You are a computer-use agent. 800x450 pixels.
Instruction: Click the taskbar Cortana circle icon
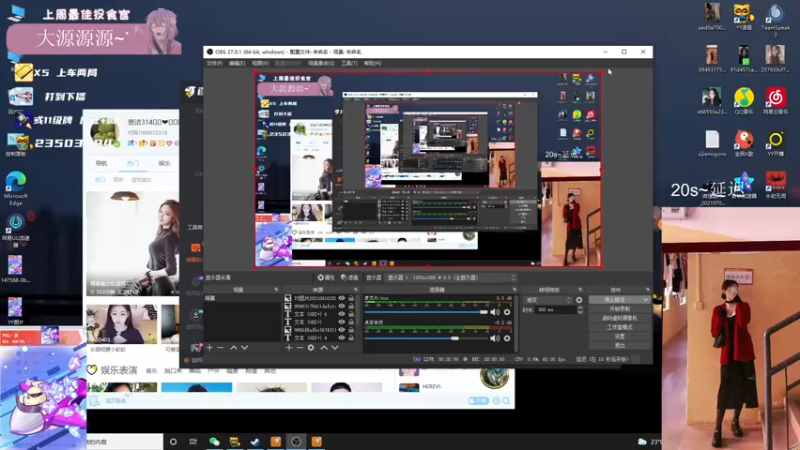pyautogui.click(x=173, y=442)
